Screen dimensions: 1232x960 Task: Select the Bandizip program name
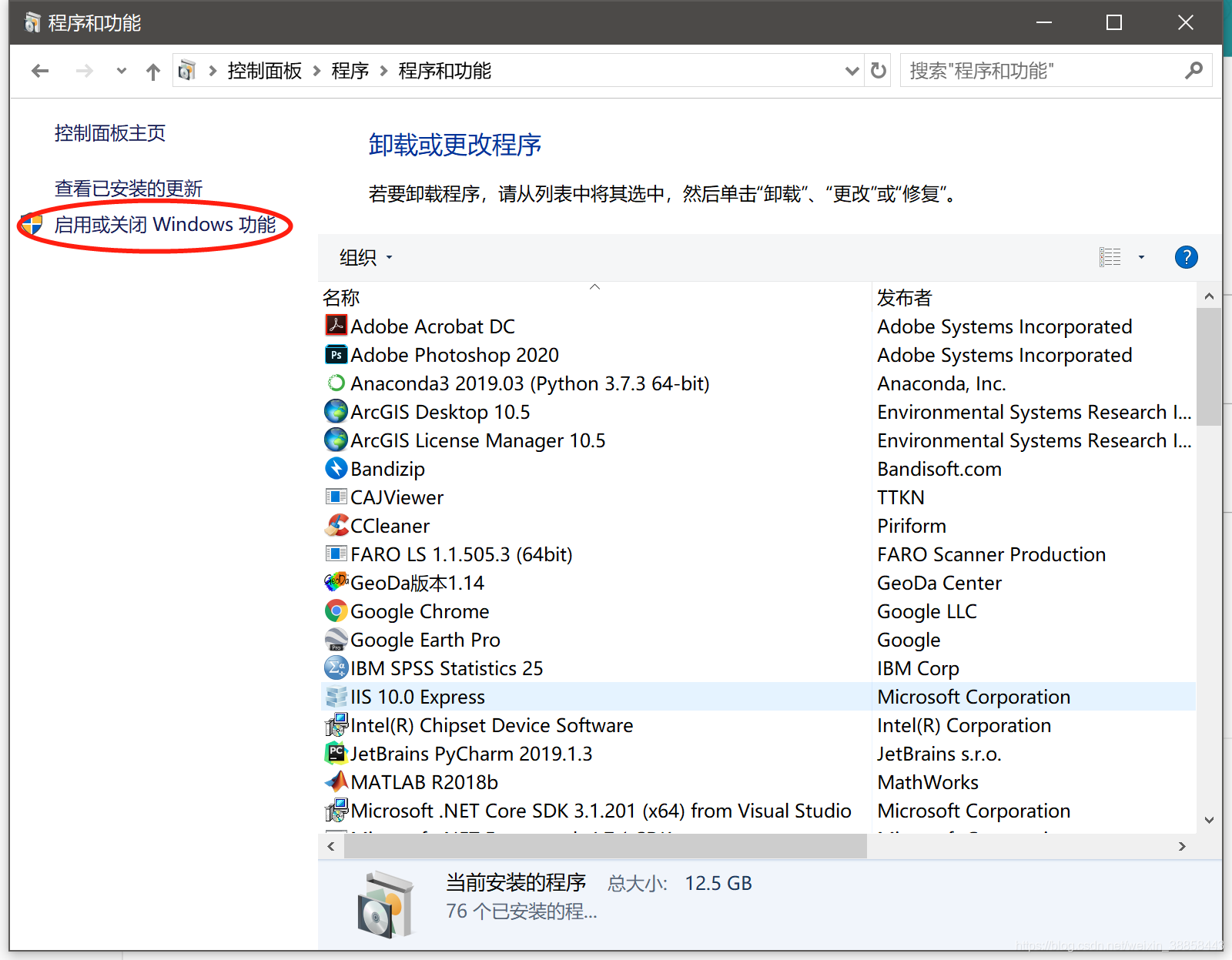[x=387, y=469]
